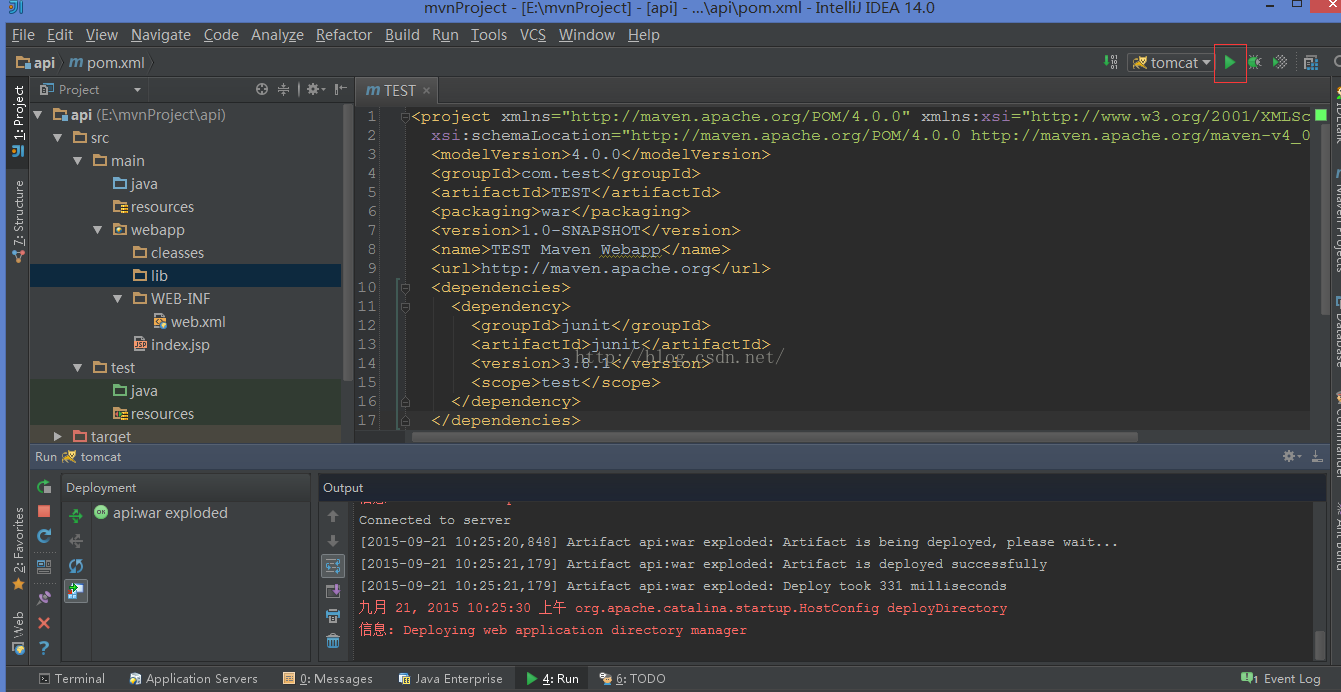Open the Run panel gear settings
The image size is (1341, 692).
click(x=1292, y=456)
